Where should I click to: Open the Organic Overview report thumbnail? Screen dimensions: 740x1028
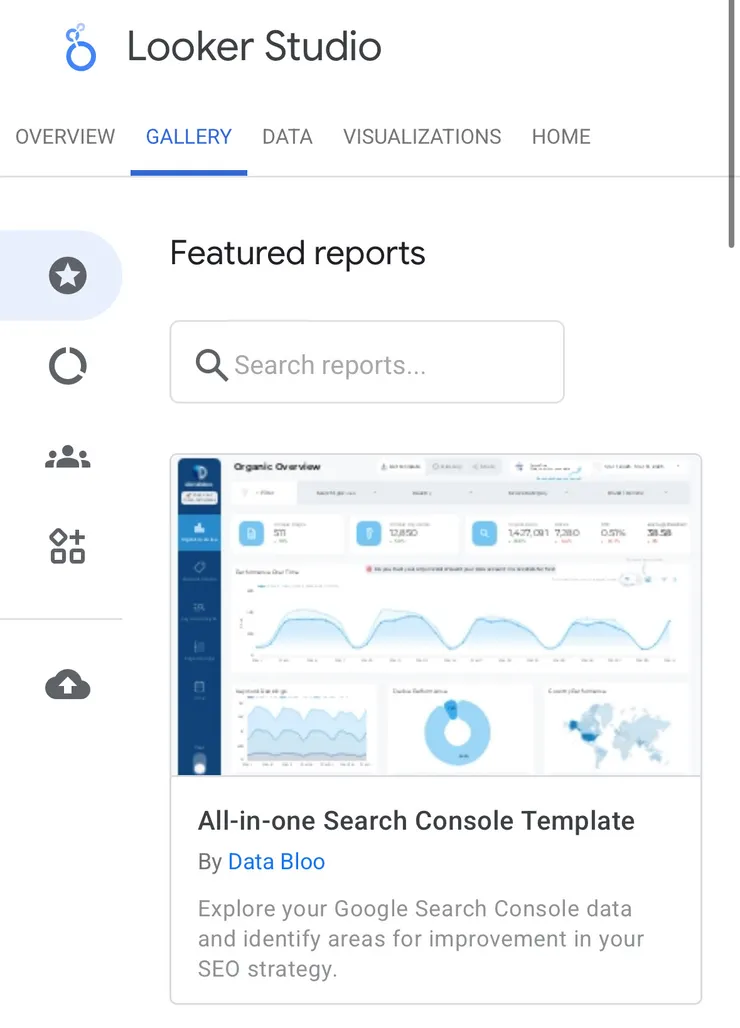436,614
